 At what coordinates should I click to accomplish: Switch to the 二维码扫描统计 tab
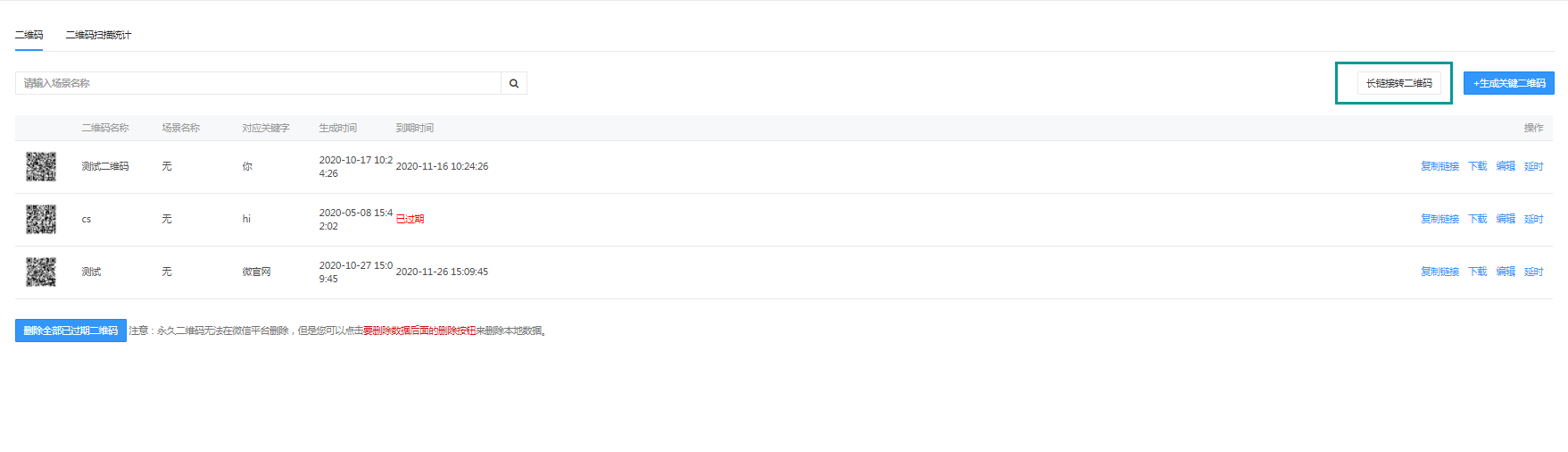point(98,35)
